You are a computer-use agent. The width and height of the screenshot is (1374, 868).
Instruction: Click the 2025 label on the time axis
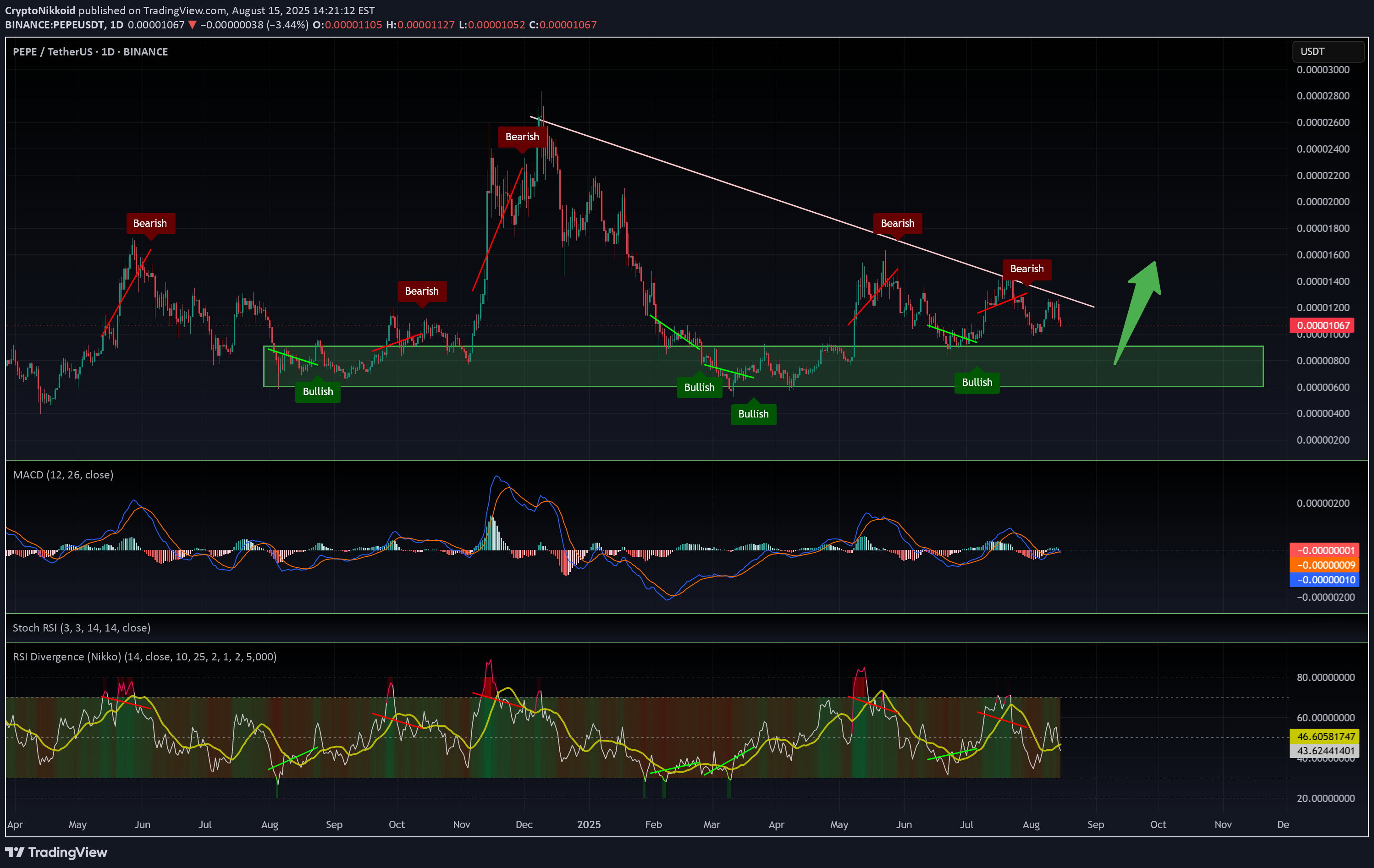tap(589, 824)
